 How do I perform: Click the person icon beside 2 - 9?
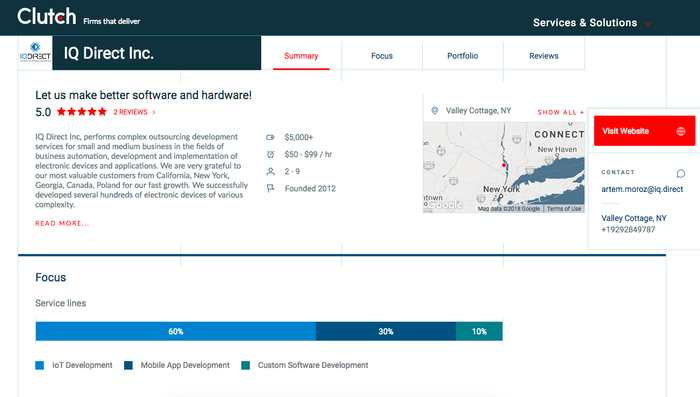(x=271, y=171)
